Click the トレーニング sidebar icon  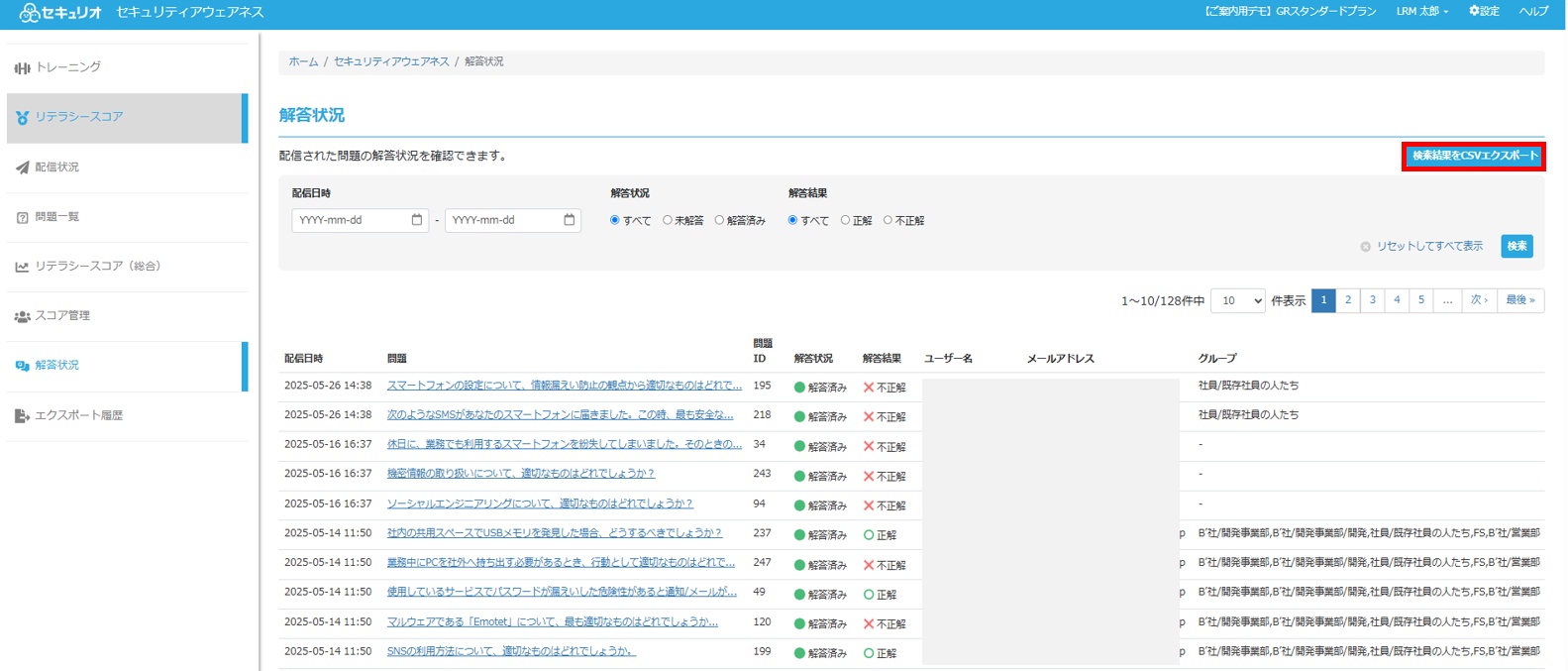pos(22,68)
